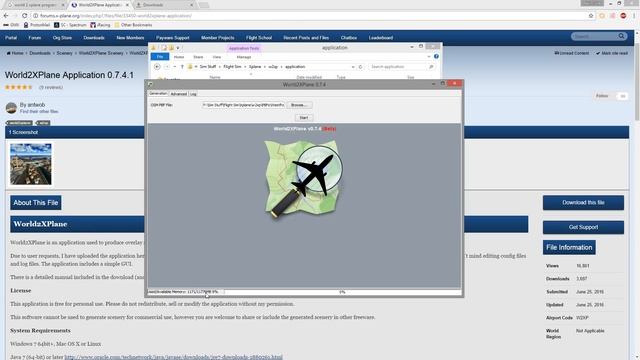Click the file's star rating
This screenshot has width=640, height=360.
coord(19,87)
